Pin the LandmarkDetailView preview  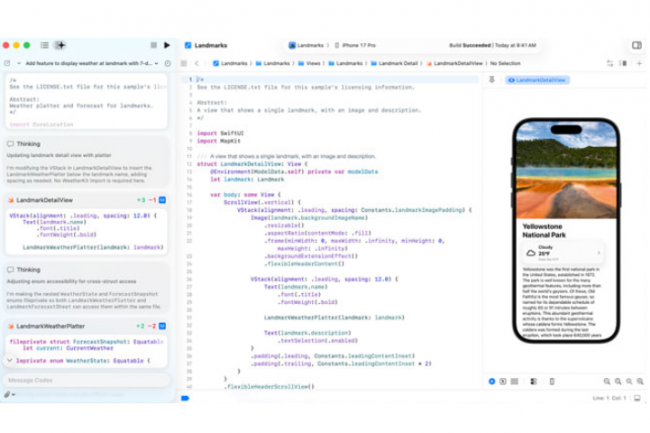click(x=492, y=80)
